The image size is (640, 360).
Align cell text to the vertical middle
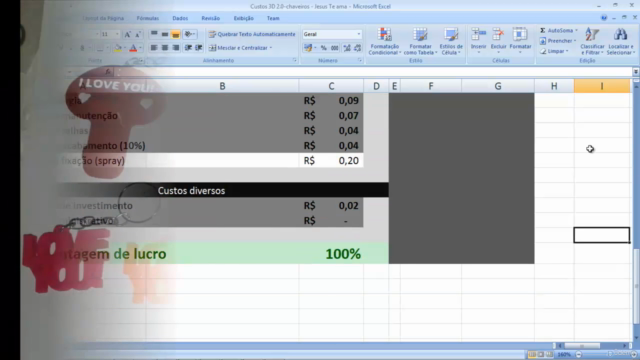point(165,34)
